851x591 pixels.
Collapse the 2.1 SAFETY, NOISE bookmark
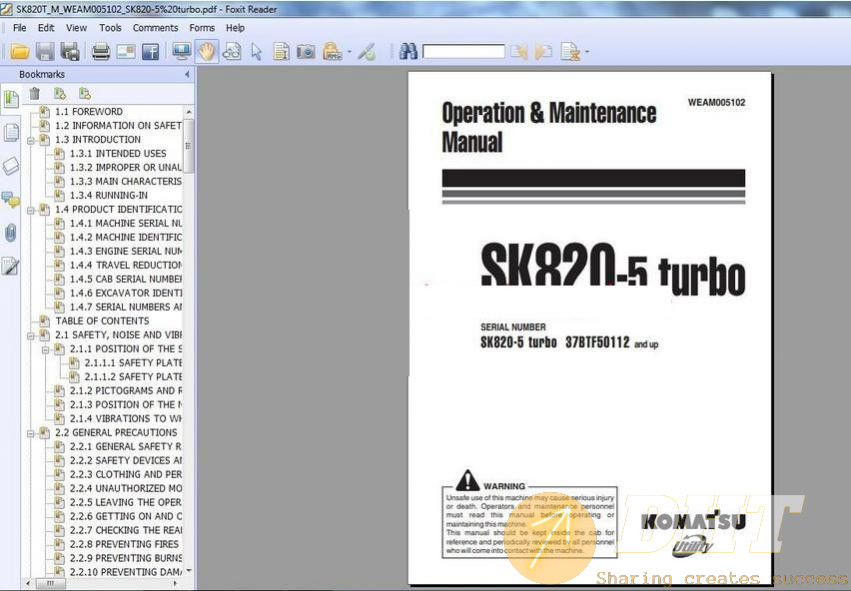click(31, 336)
